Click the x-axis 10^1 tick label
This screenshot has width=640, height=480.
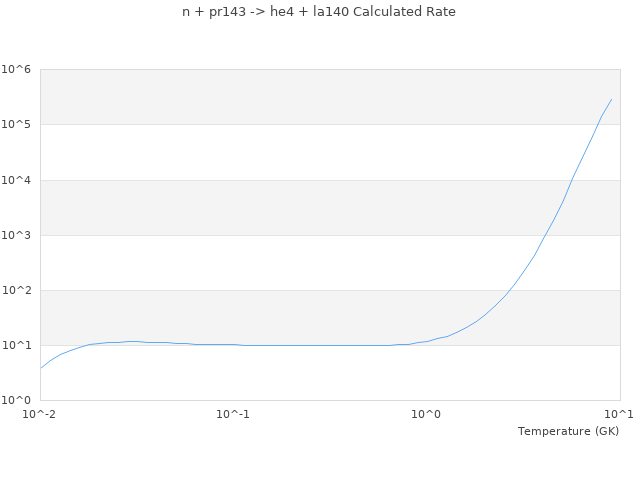point(619,414)
